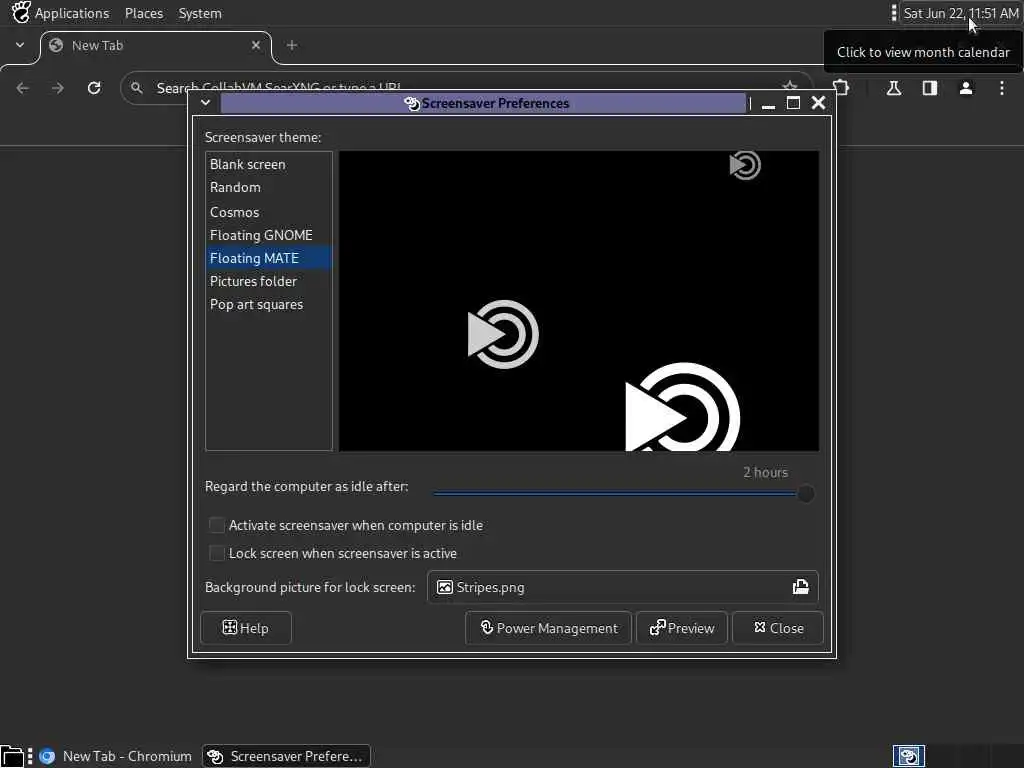Open the window menu arrow in dialog titlebar
This screenshot has height=768, width=1024.
pos(205,103)
